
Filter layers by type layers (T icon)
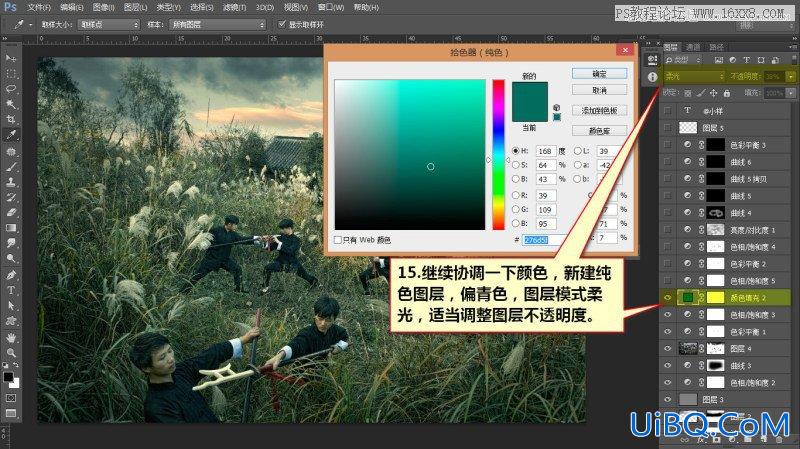(x=746, y=60)
